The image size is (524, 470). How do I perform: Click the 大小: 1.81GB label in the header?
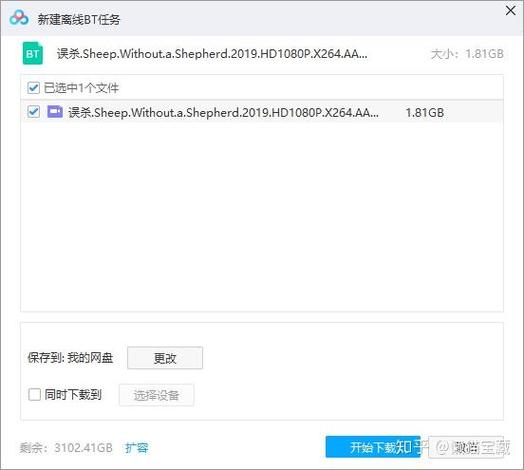(467, 54)
